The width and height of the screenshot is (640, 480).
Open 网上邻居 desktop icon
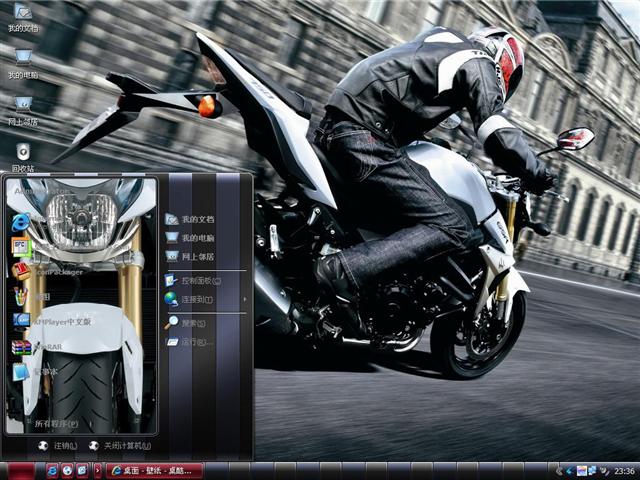point(22,107)
